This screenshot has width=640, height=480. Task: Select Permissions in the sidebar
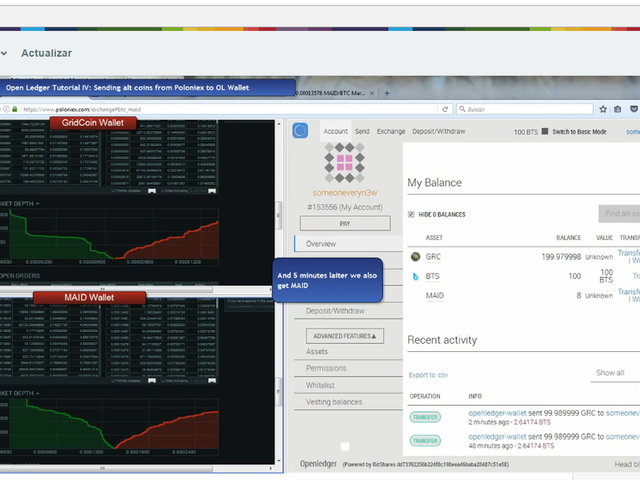[x=328, y=368]
